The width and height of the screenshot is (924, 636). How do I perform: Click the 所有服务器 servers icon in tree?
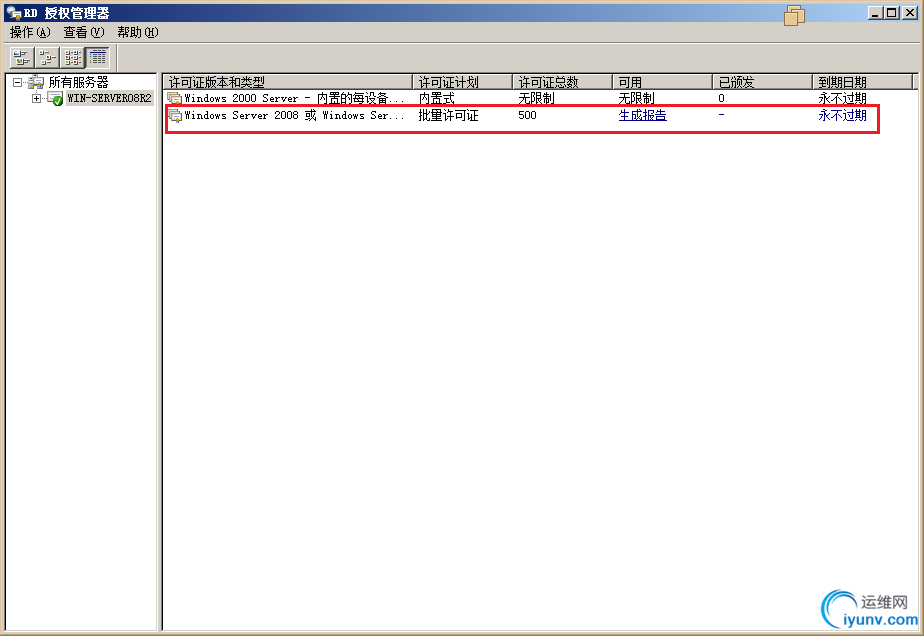(36, 82)
